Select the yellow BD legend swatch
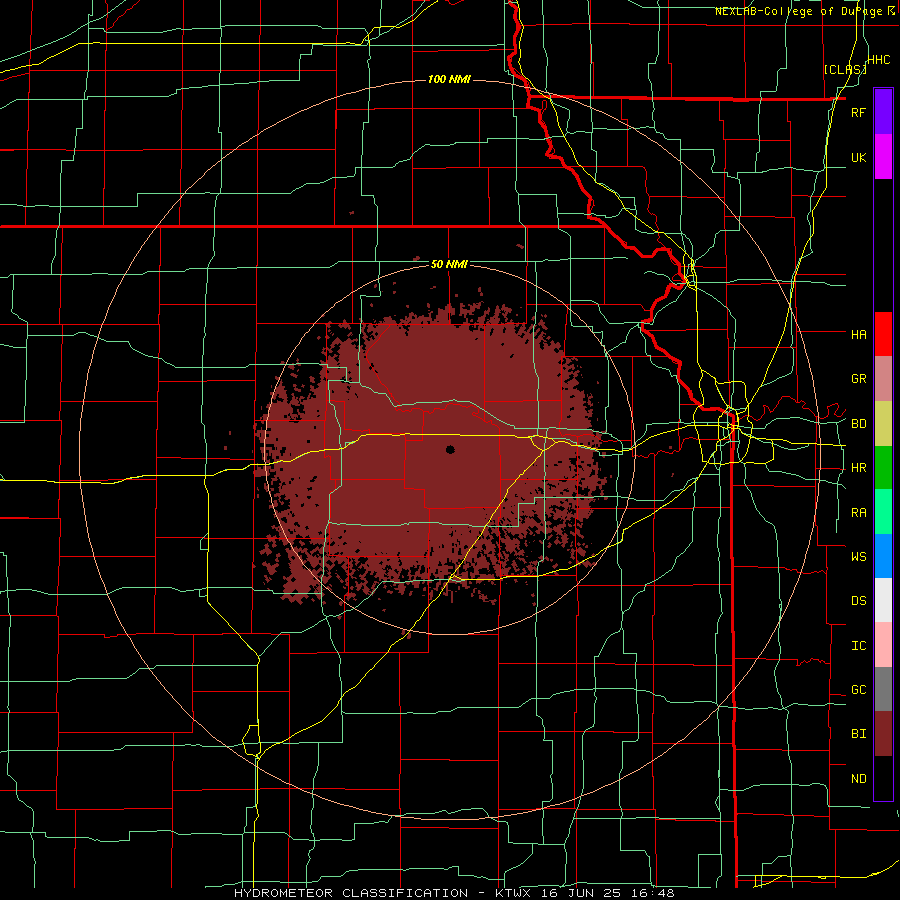The image size is (900, 900). pos(883,424)
